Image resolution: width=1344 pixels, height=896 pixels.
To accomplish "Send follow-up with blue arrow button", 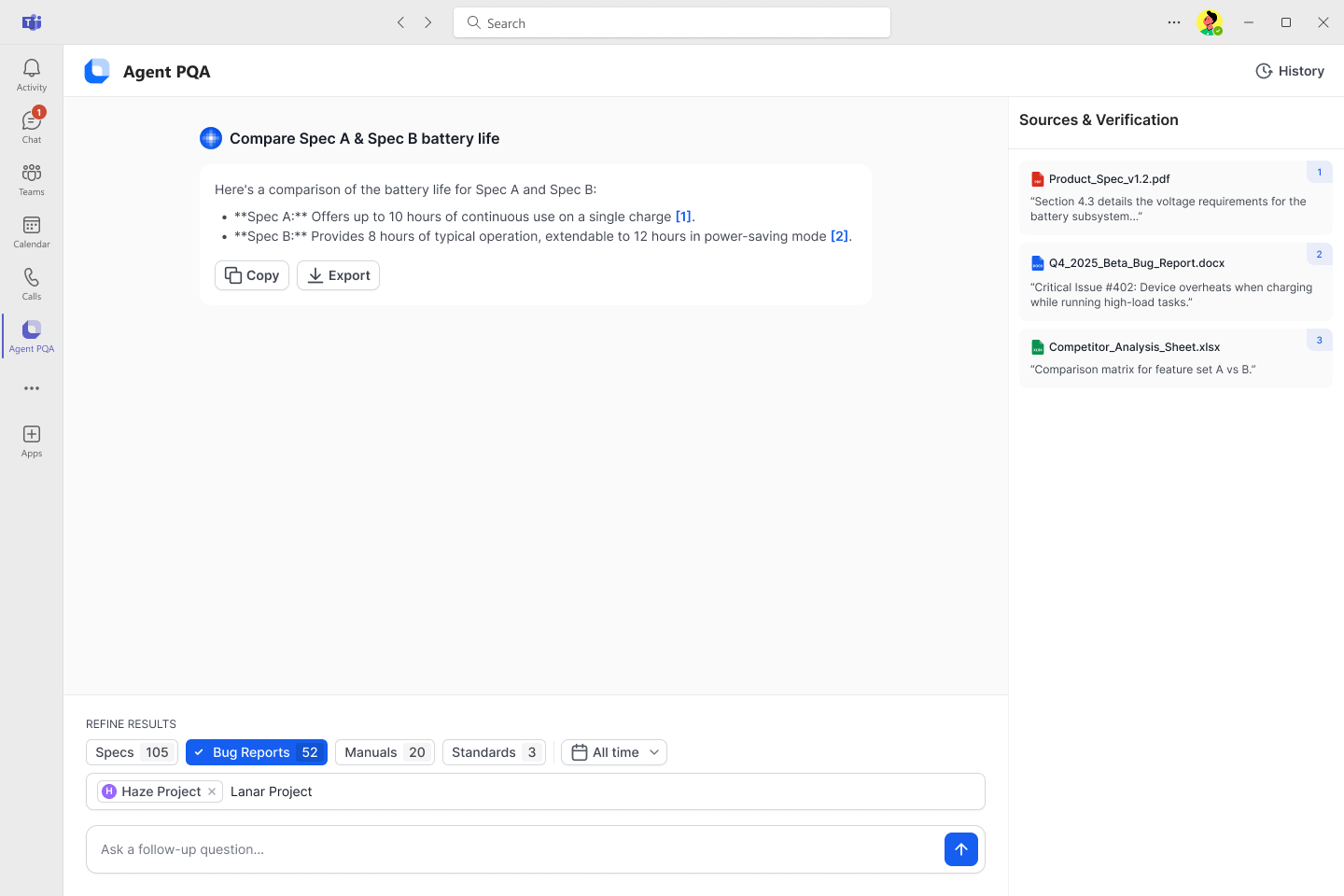I will (960, 849).
